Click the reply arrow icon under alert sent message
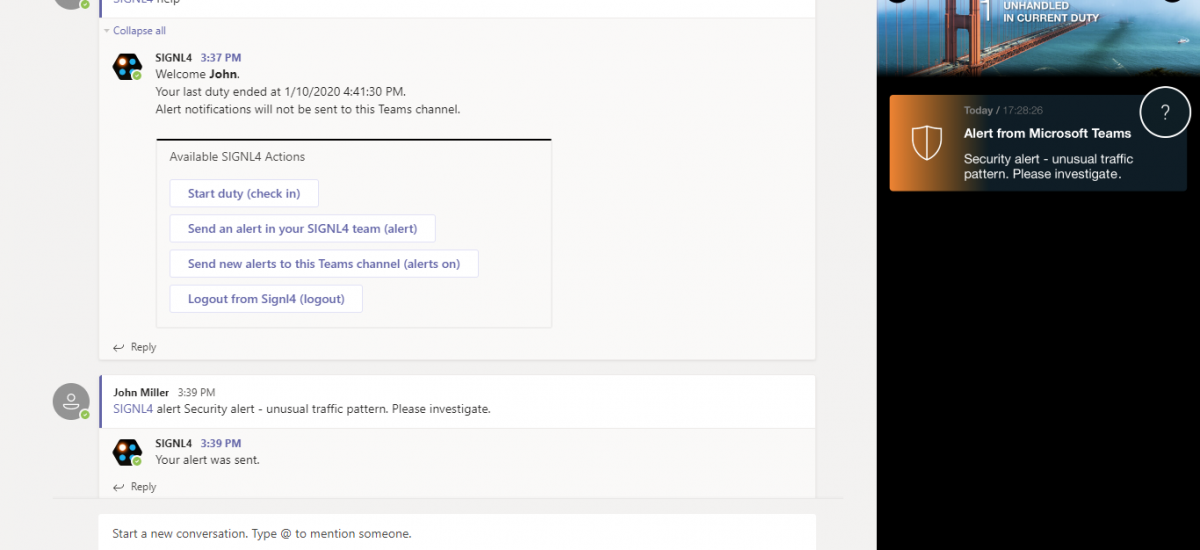This screenshot has height=550, width=1200. (x=119, y=487)
